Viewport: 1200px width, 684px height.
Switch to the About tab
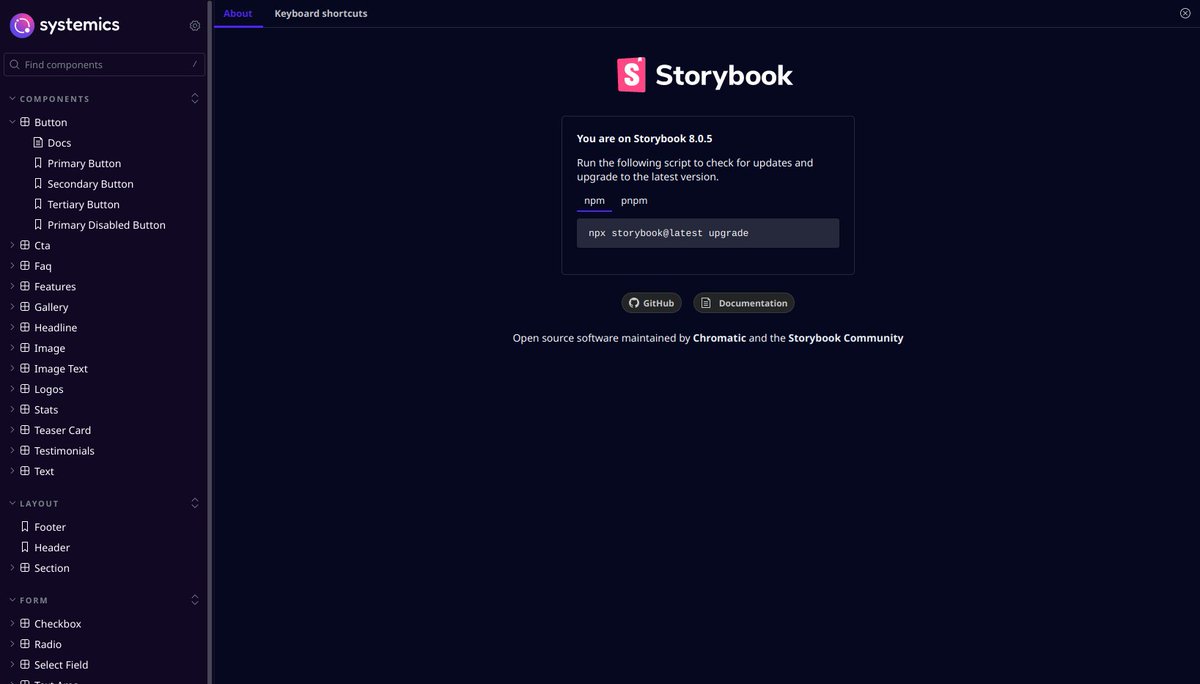[x=238, y=14]
